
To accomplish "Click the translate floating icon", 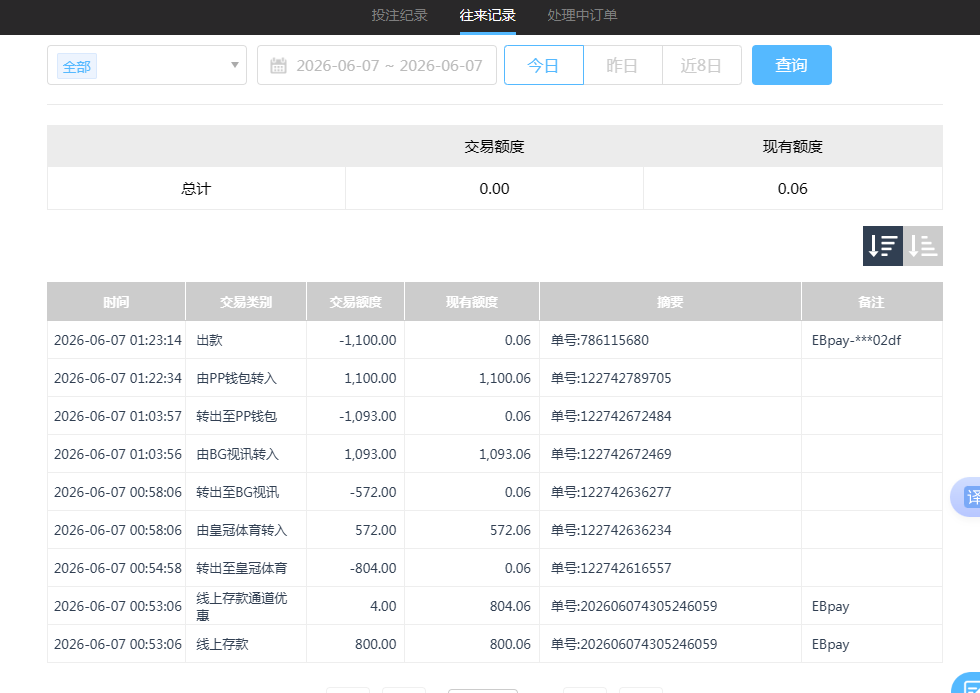I will click(968, 497).
